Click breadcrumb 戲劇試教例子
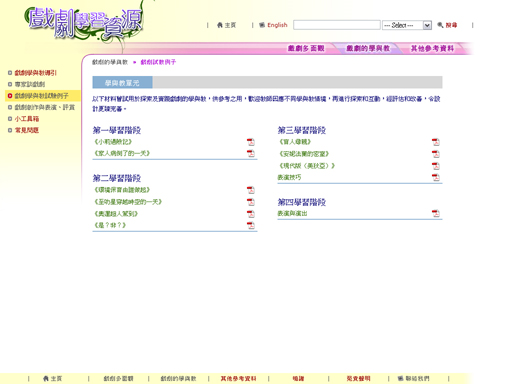Viewport: 512px width, 384px height. (x=158, y=62)
